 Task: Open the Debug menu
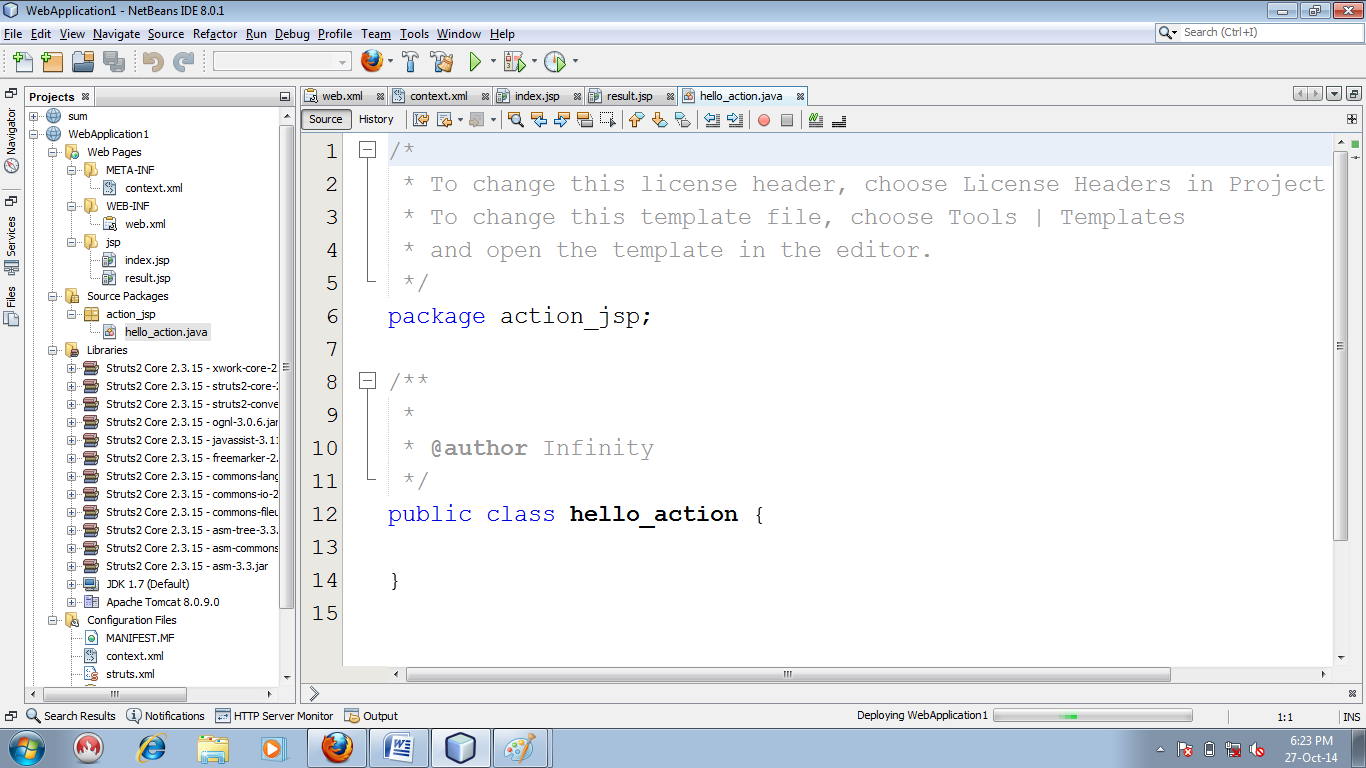291,33
